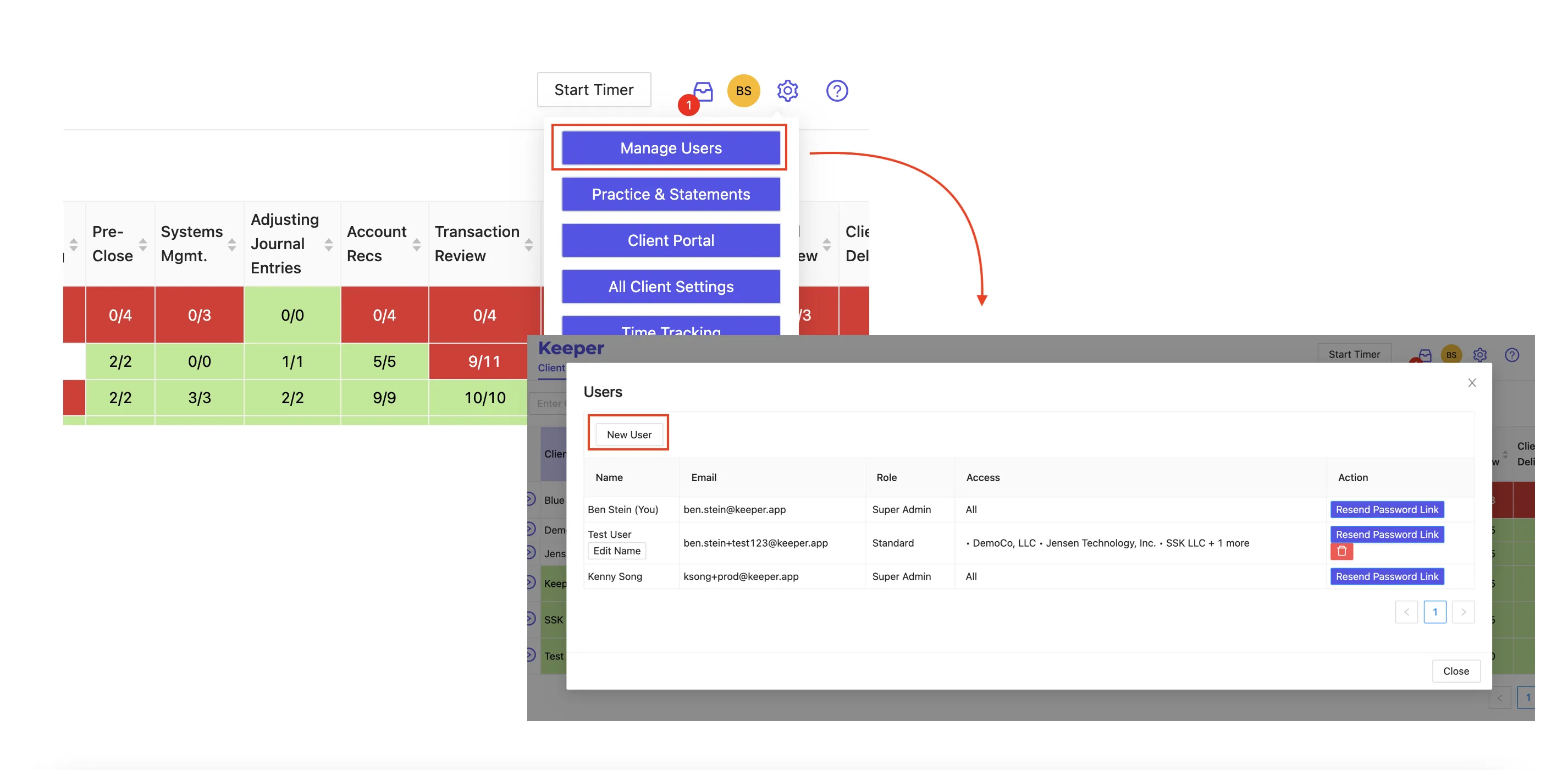Click the 5/5 Account Recs cell
Screen dimensions: 1568x770
(384, 361)
